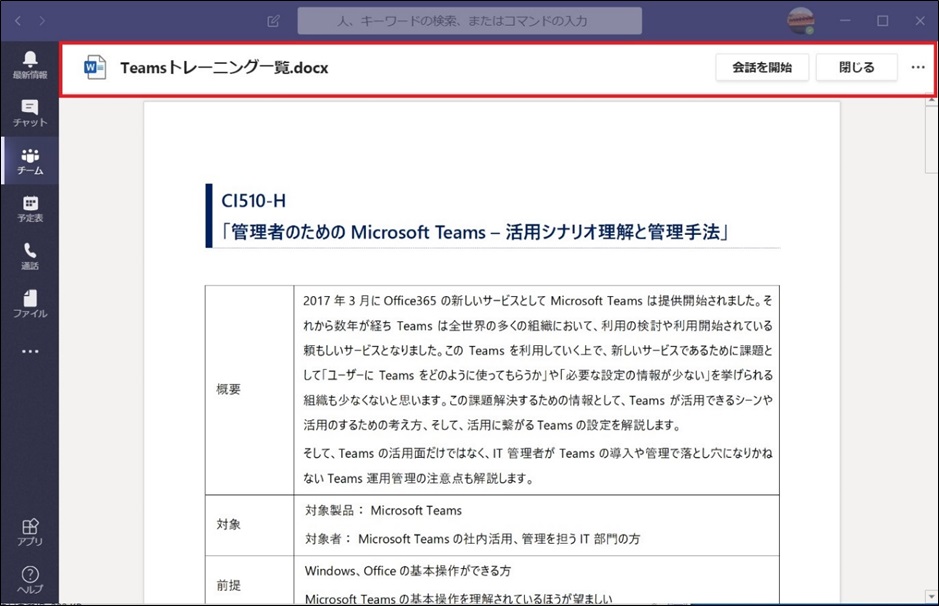Screen dimensions: 939x606
Task: Minimize the Teams window
Action: pos(845,21)
